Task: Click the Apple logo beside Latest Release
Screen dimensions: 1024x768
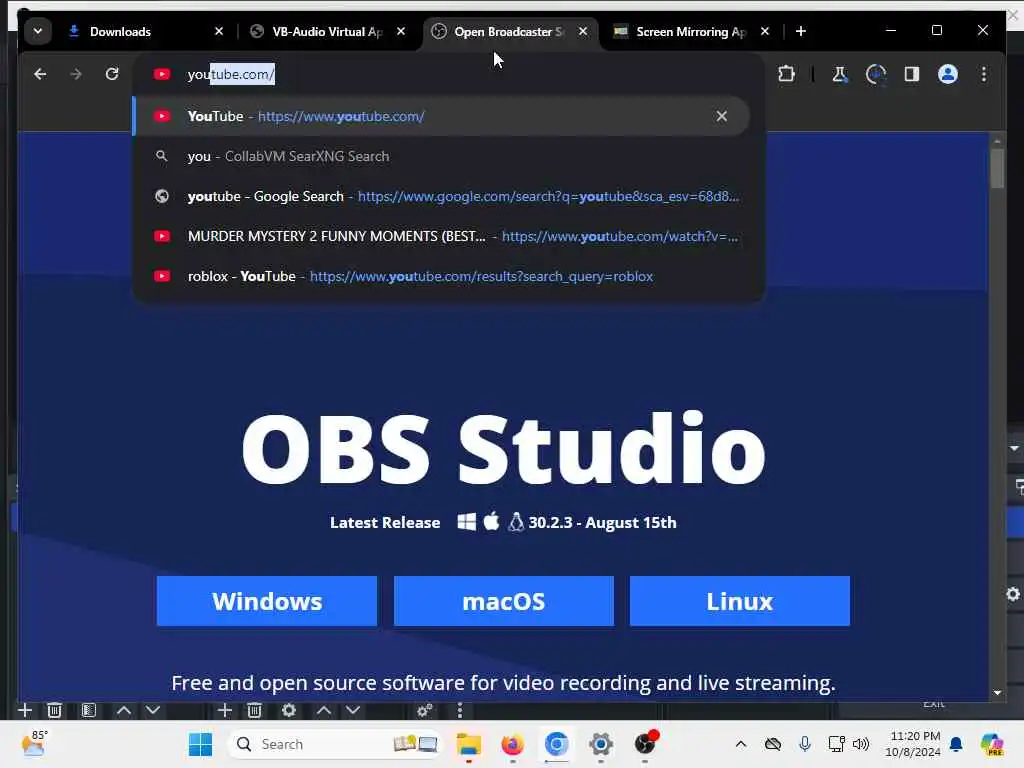Action: coord(491,521)
